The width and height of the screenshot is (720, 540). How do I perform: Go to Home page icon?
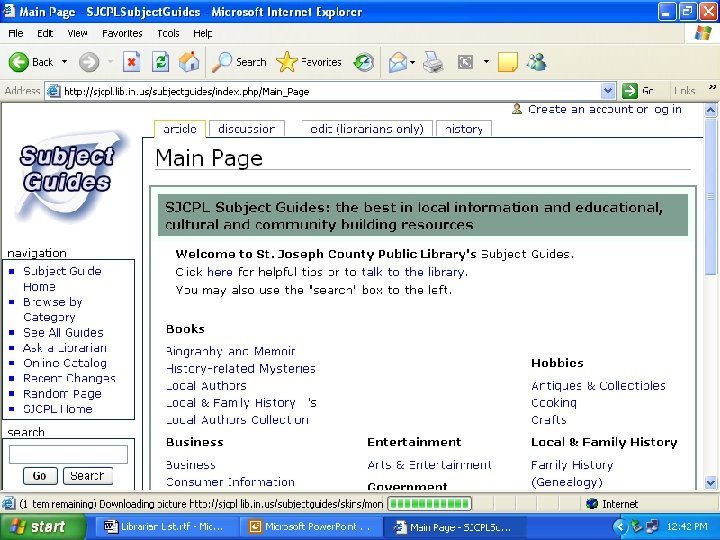pyautogui.click(x=189, y=62)
